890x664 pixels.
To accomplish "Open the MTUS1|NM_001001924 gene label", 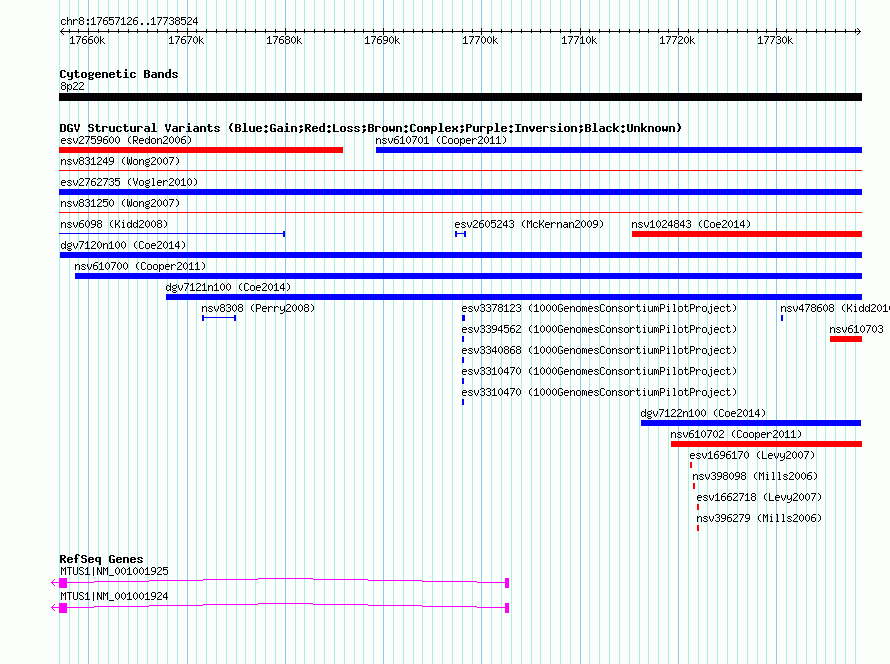I will [x=115, y=596].
